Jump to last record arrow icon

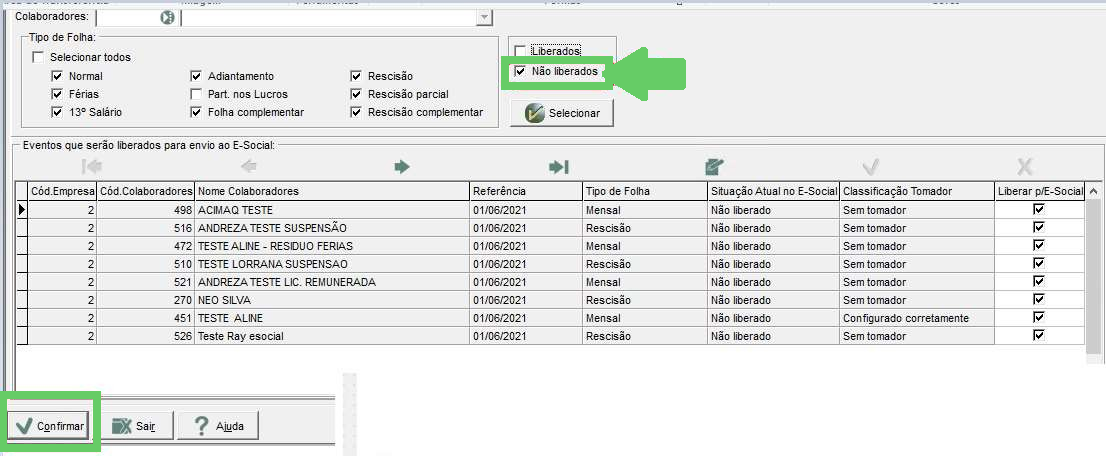click(559, 167)
